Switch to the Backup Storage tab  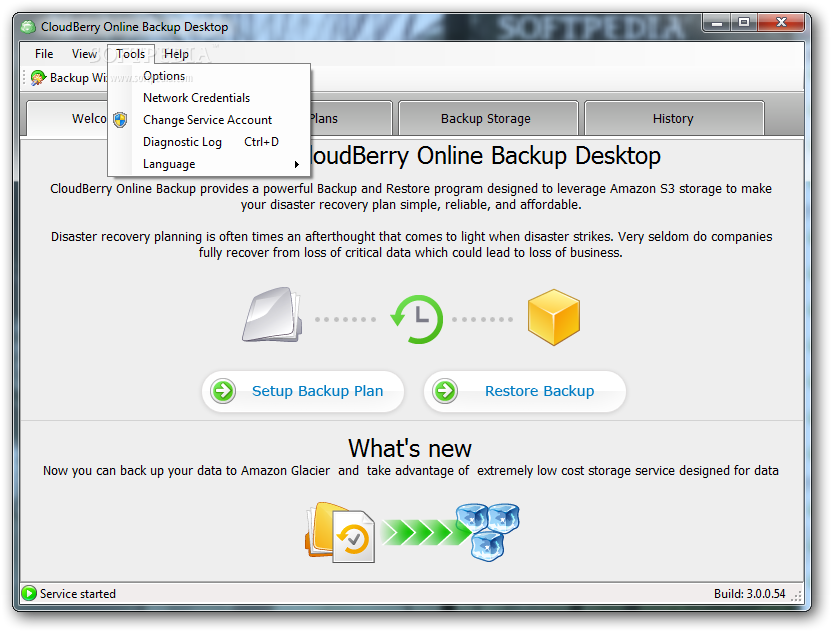(488, 118)
